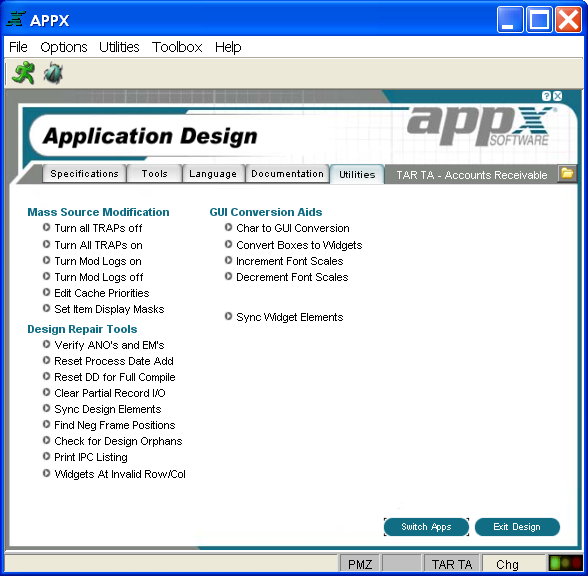Select Sync Widget Elements link
Screen dimensions: 588x576
click(290, 317)
